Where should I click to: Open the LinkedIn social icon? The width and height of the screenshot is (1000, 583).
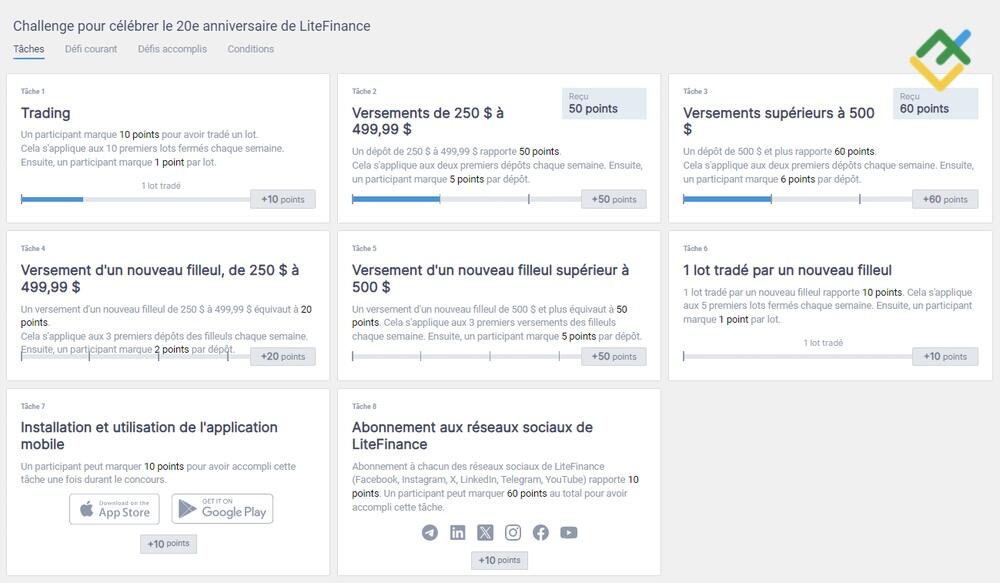point(457,533)
